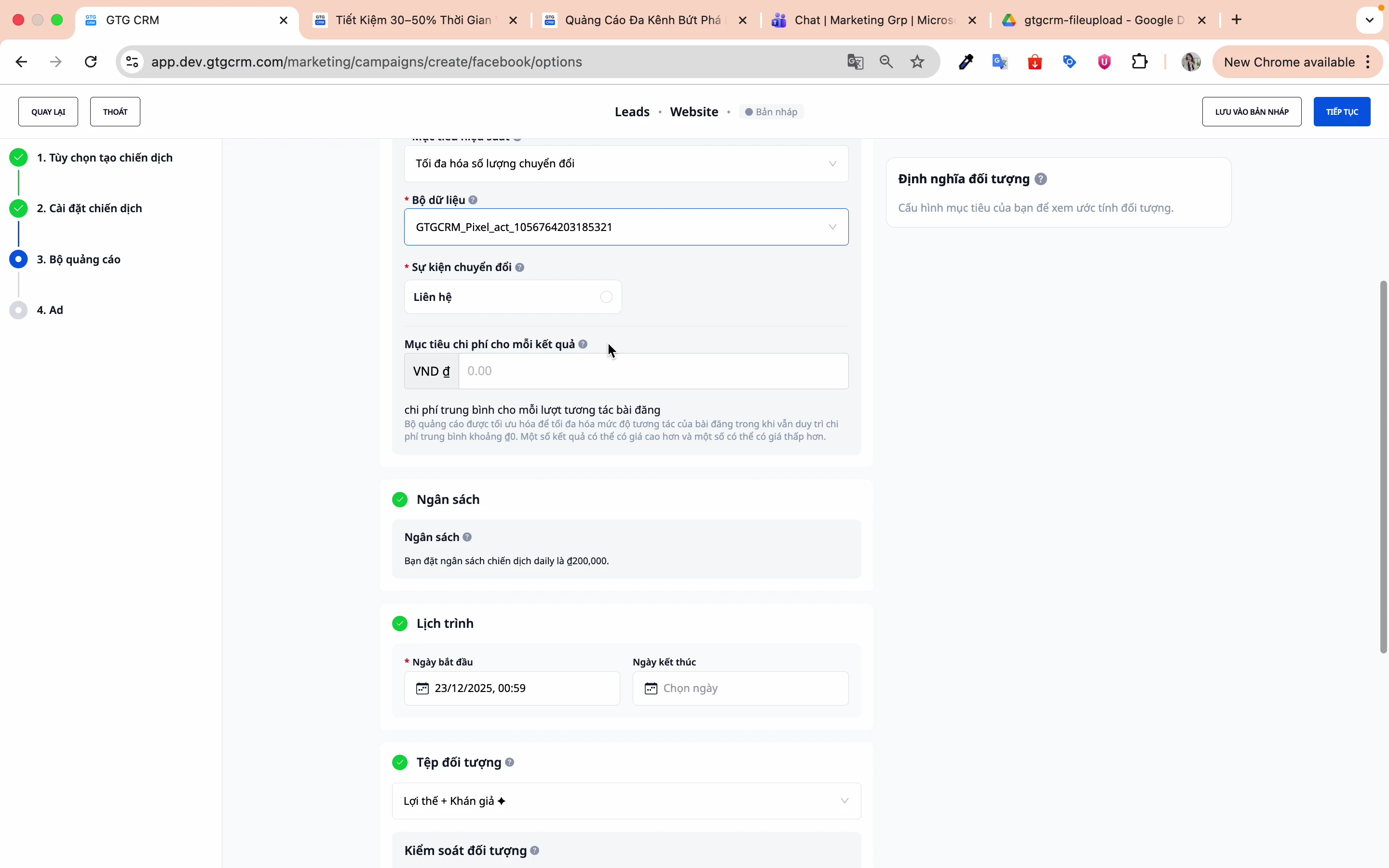Click the browser profile avatar

[x=1191, y=62]
